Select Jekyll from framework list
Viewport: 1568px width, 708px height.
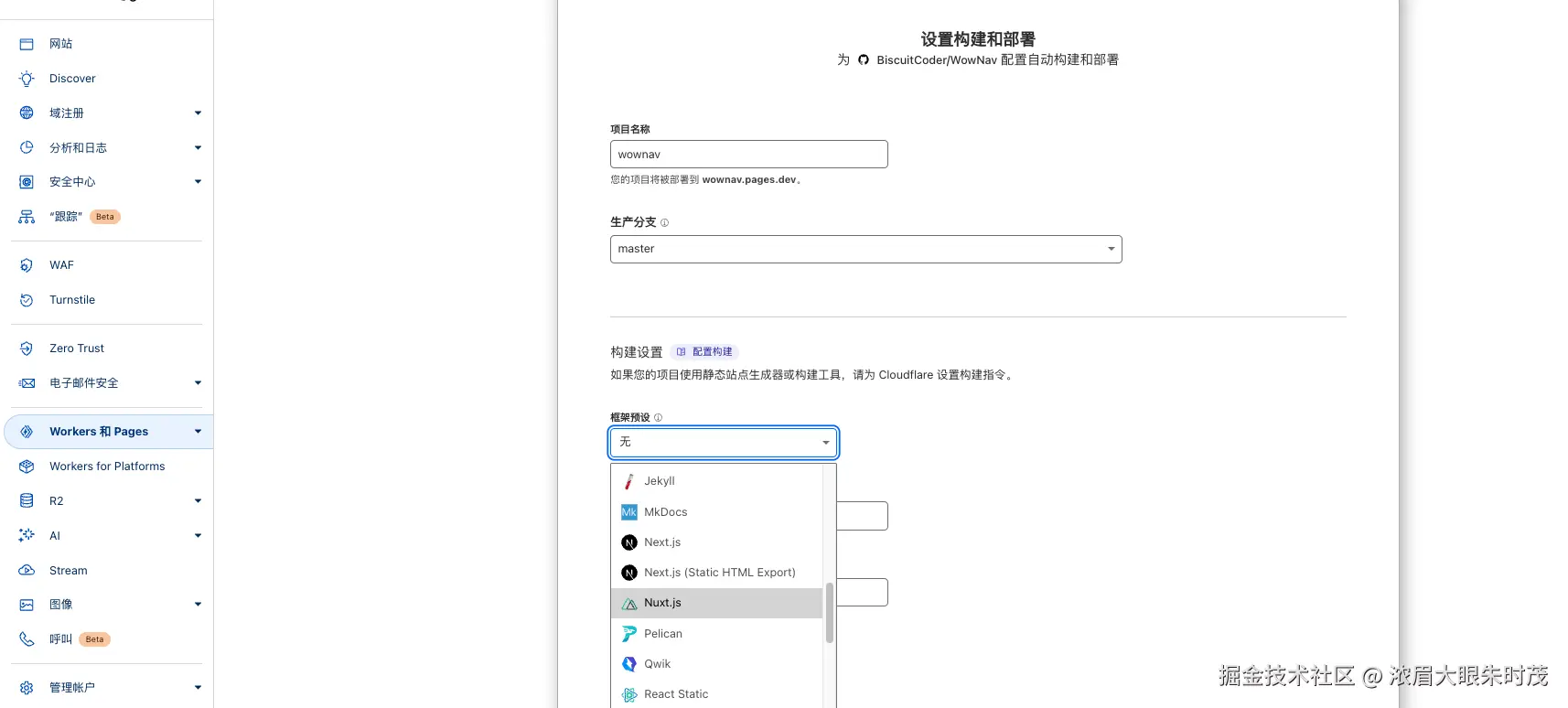(x=717, y=481)
